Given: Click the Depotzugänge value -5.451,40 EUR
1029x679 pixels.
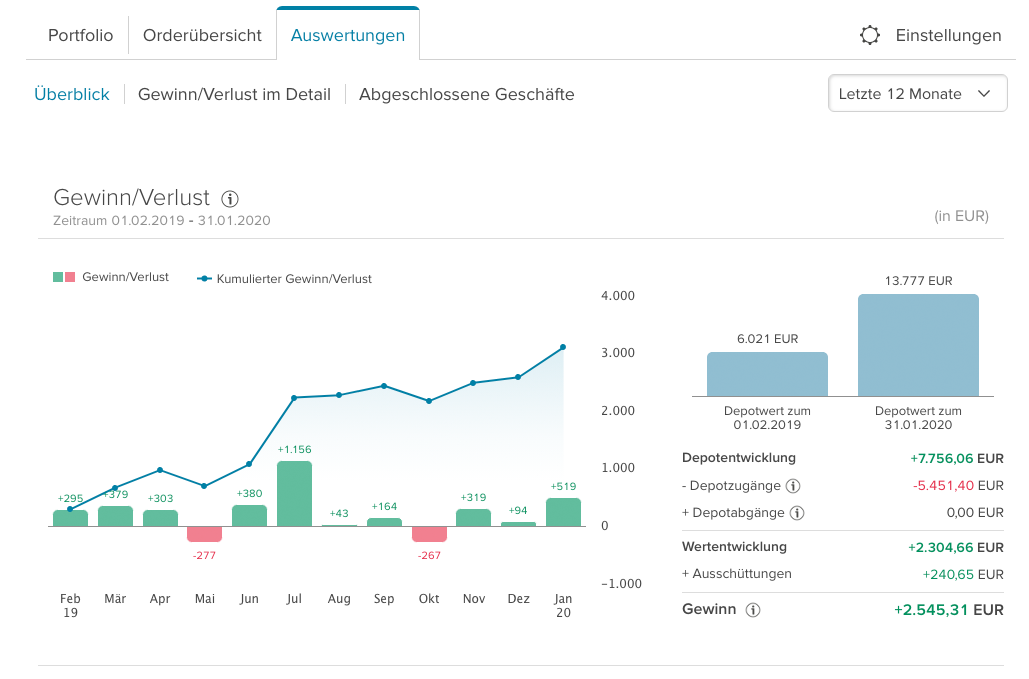Looking at the screenshot, I should pyautogui.click(x=958, y=486).
